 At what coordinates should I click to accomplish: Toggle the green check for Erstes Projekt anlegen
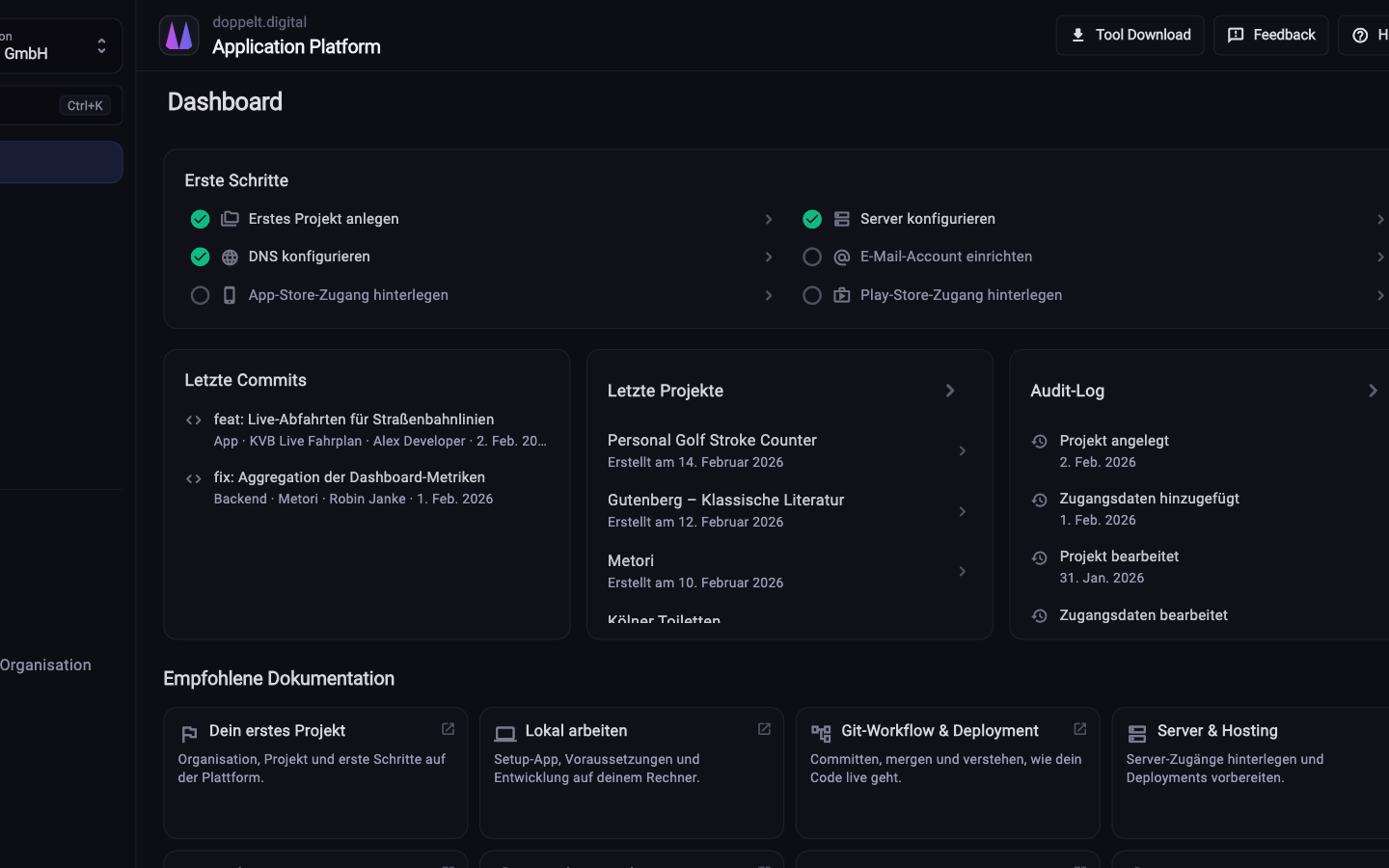coord(200,219)
